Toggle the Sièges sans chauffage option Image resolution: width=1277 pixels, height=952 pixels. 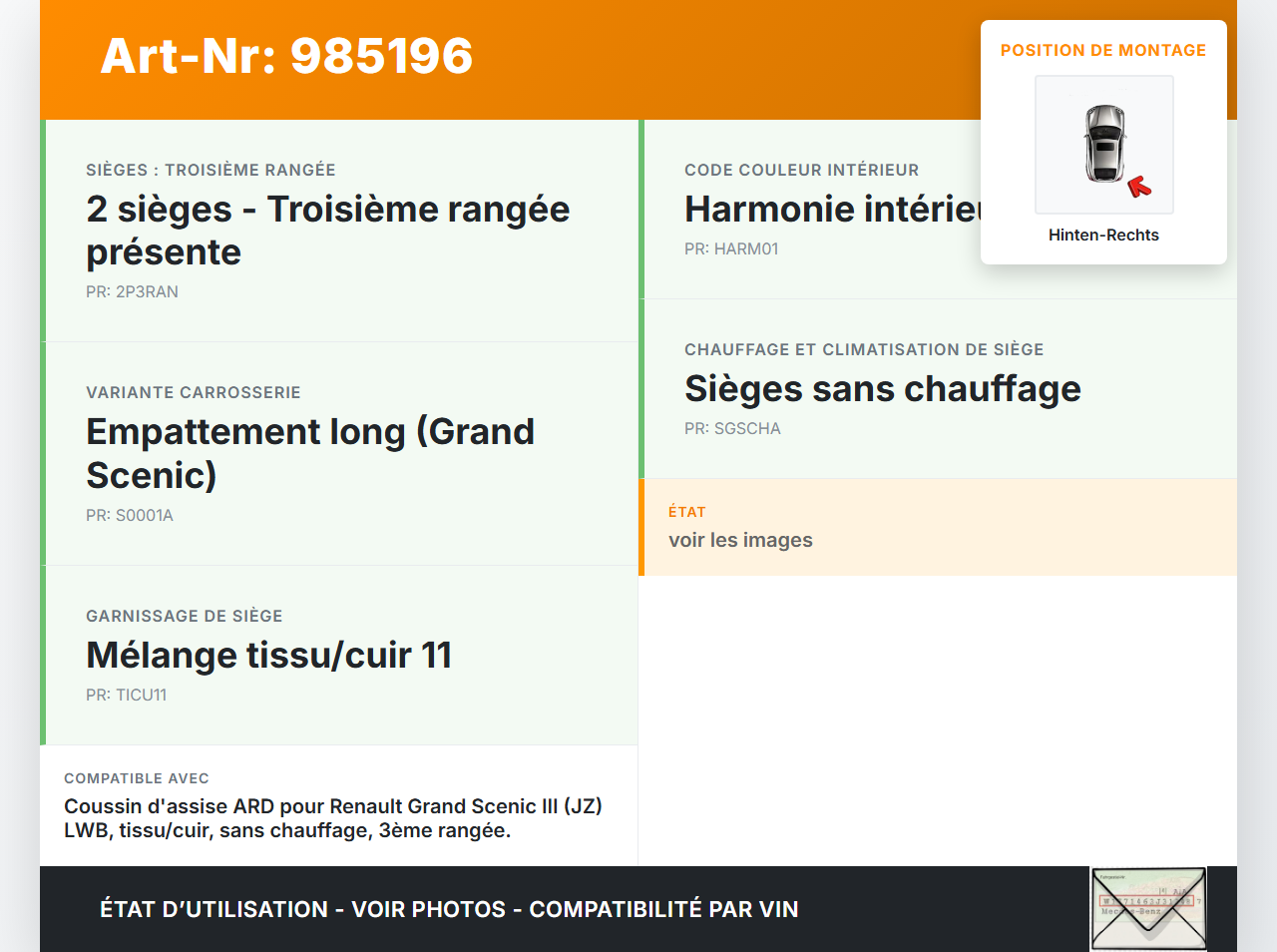click(882, 389)
